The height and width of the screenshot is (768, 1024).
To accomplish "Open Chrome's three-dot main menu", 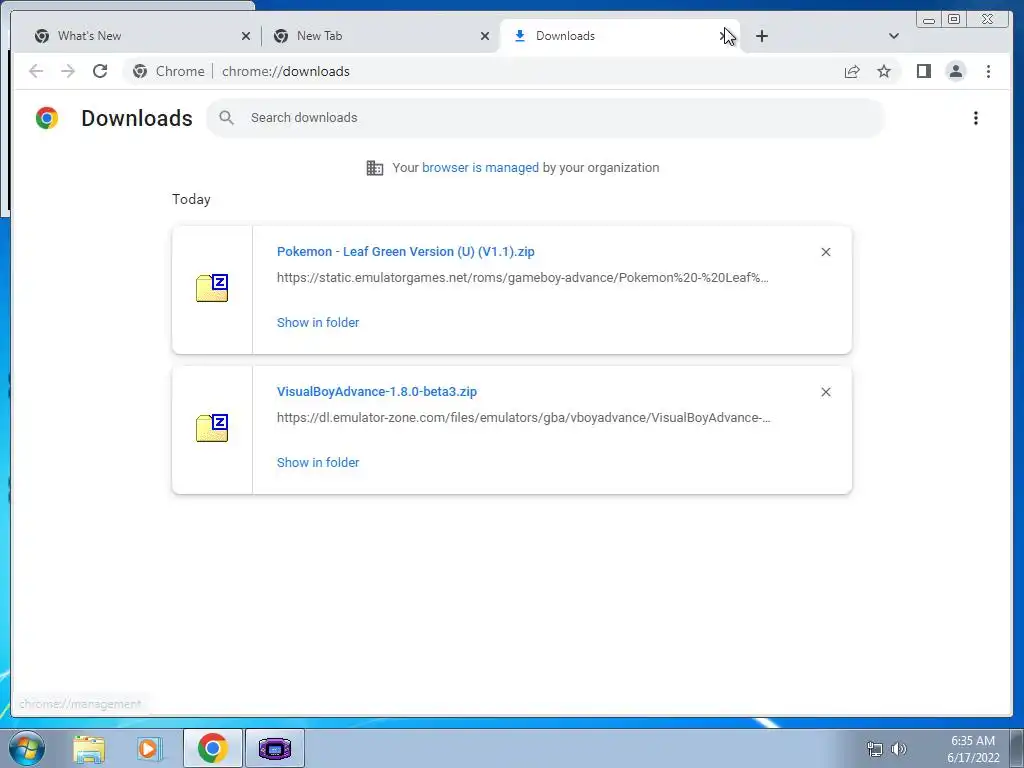I will point(988,71).
